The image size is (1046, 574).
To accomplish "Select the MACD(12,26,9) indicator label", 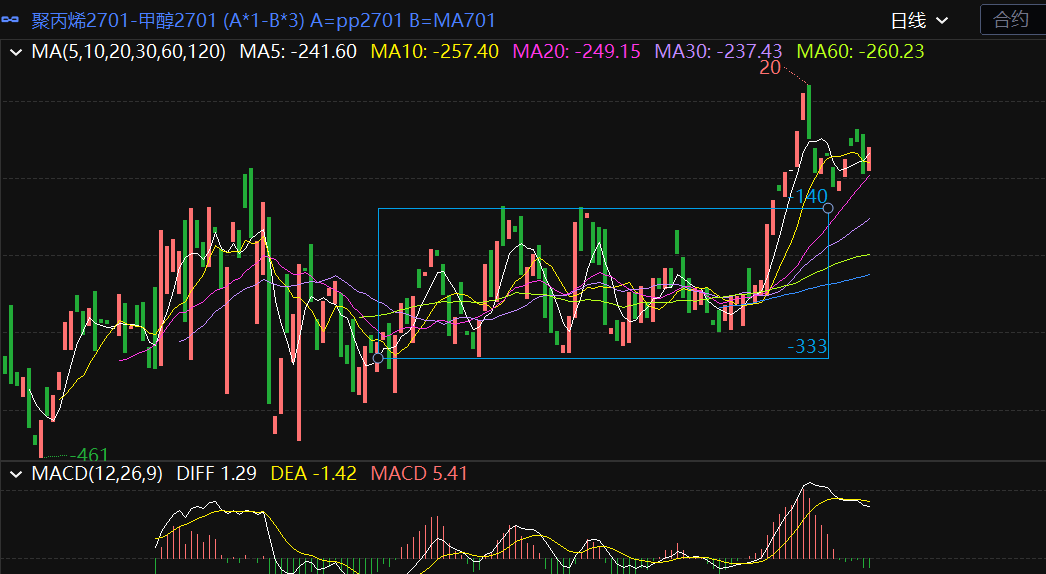I will coord(97,474).
